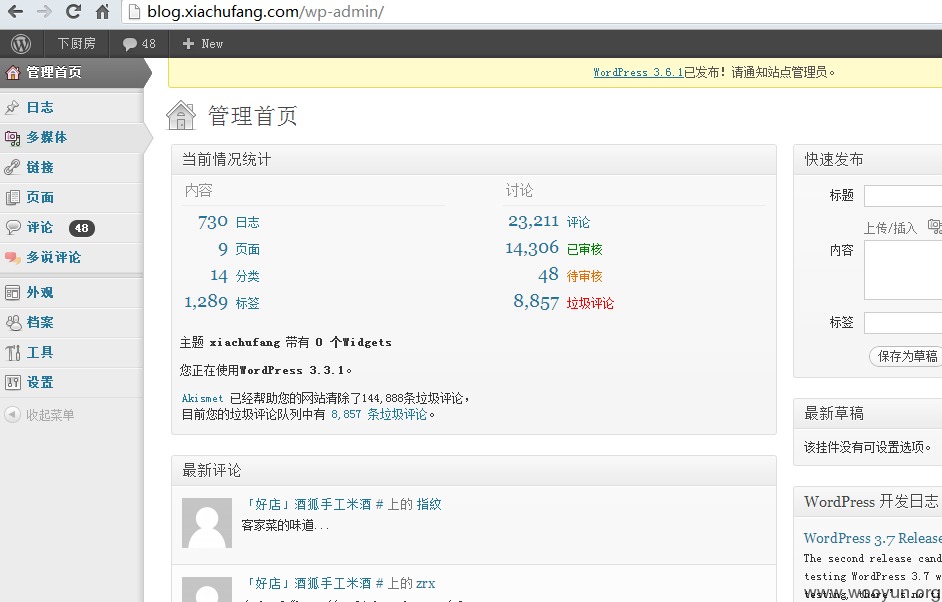Click the Akismet link

[x=202, y=398]
